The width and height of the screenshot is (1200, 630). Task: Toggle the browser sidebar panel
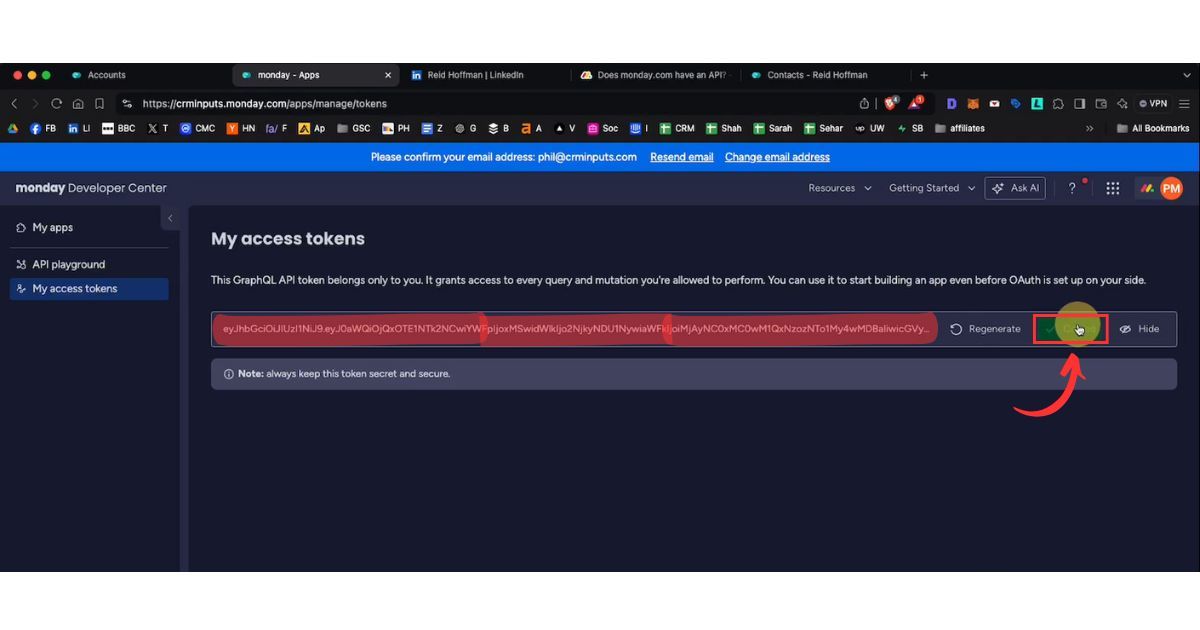tap(1079, 103)
